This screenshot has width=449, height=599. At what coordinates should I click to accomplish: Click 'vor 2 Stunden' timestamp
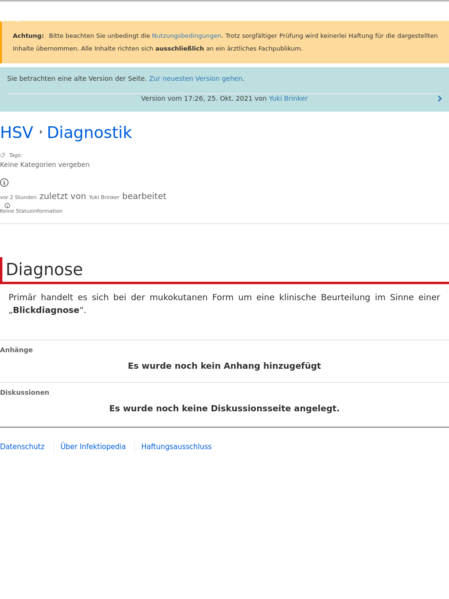click(18, 197)
